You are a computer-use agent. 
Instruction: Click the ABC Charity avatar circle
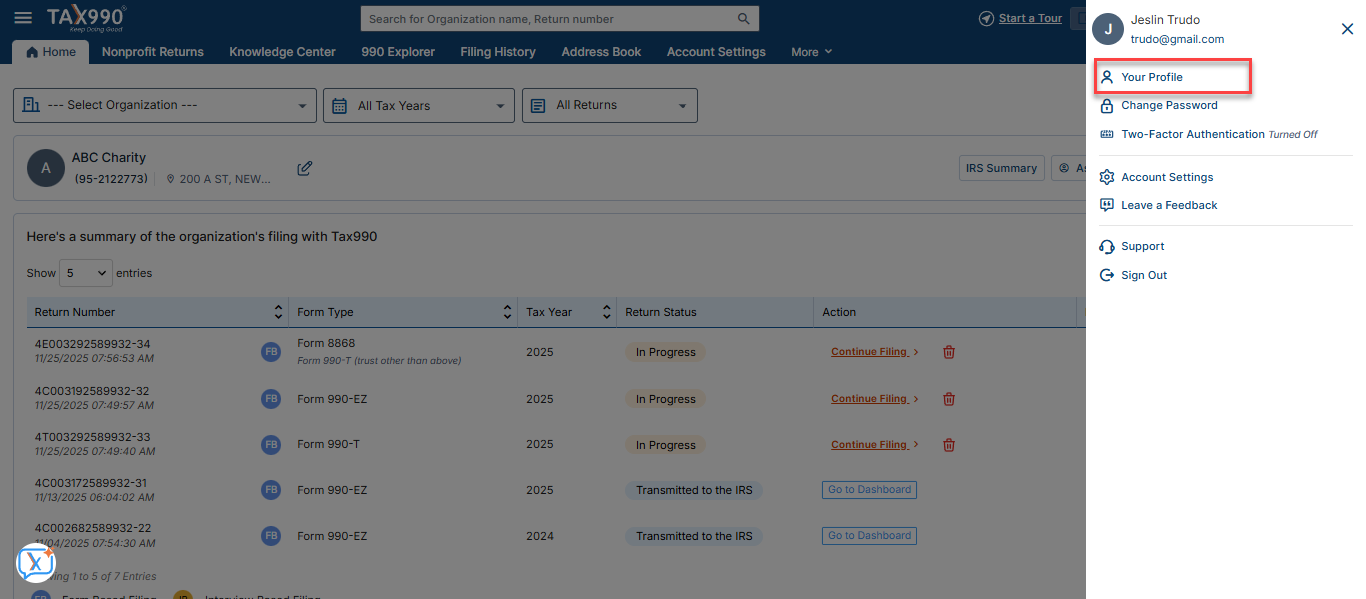(45, 168)
